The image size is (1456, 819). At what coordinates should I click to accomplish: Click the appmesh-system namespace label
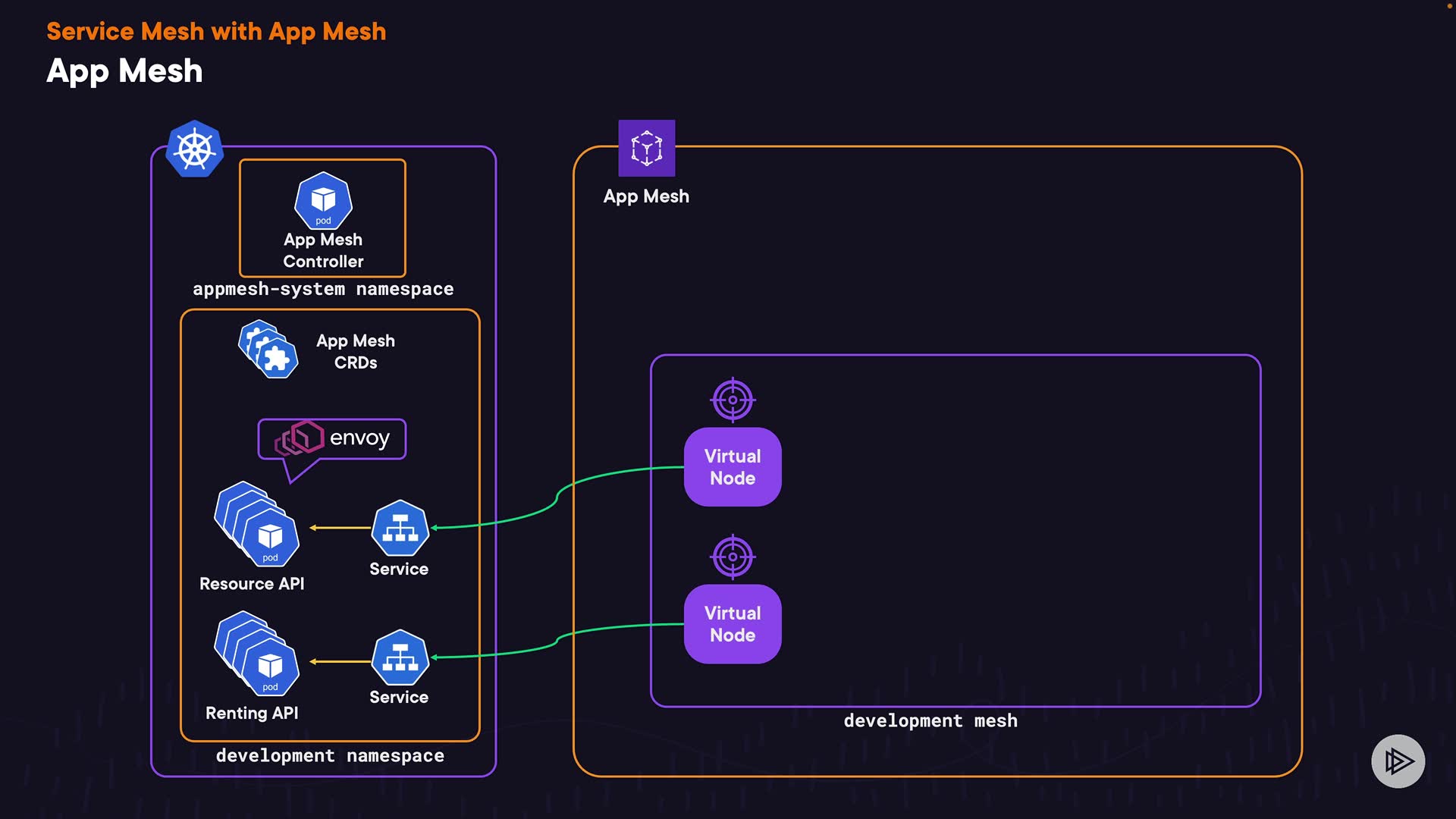(323, 289)
